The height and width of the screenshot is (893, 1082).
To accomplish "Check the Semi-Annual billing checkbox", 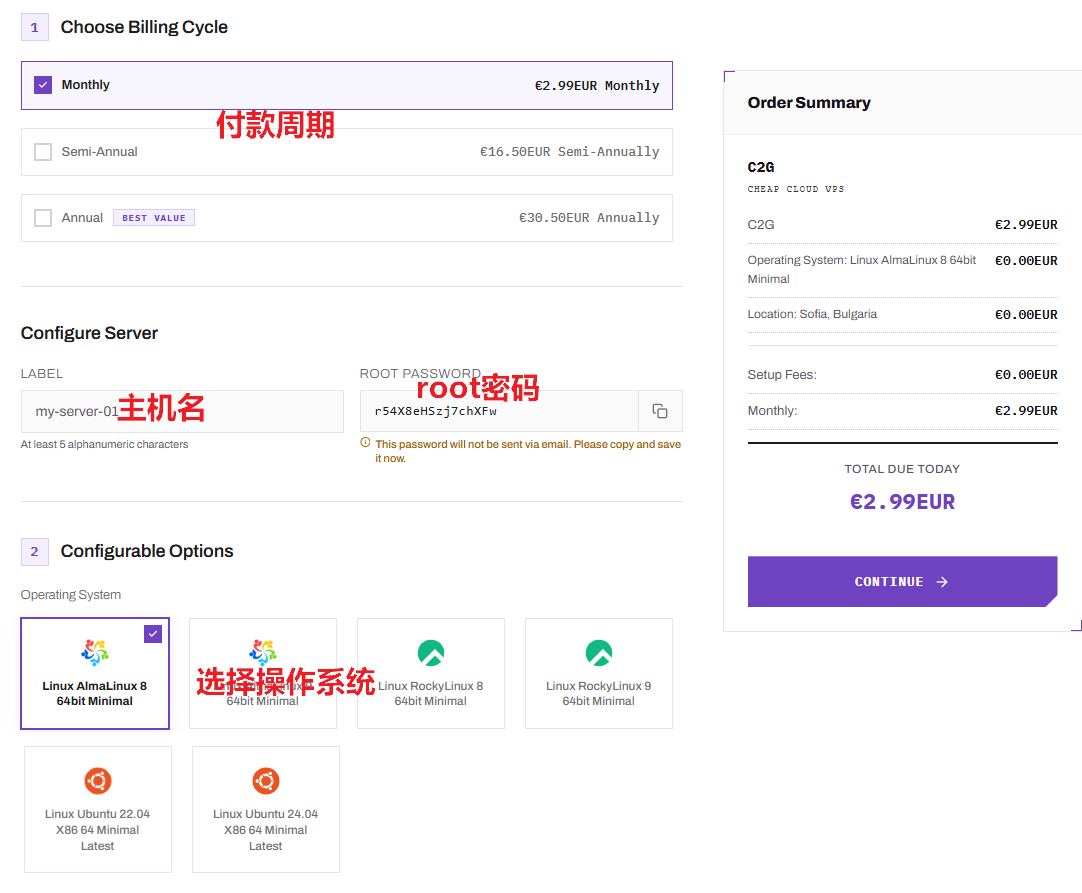I will [43, 152].
